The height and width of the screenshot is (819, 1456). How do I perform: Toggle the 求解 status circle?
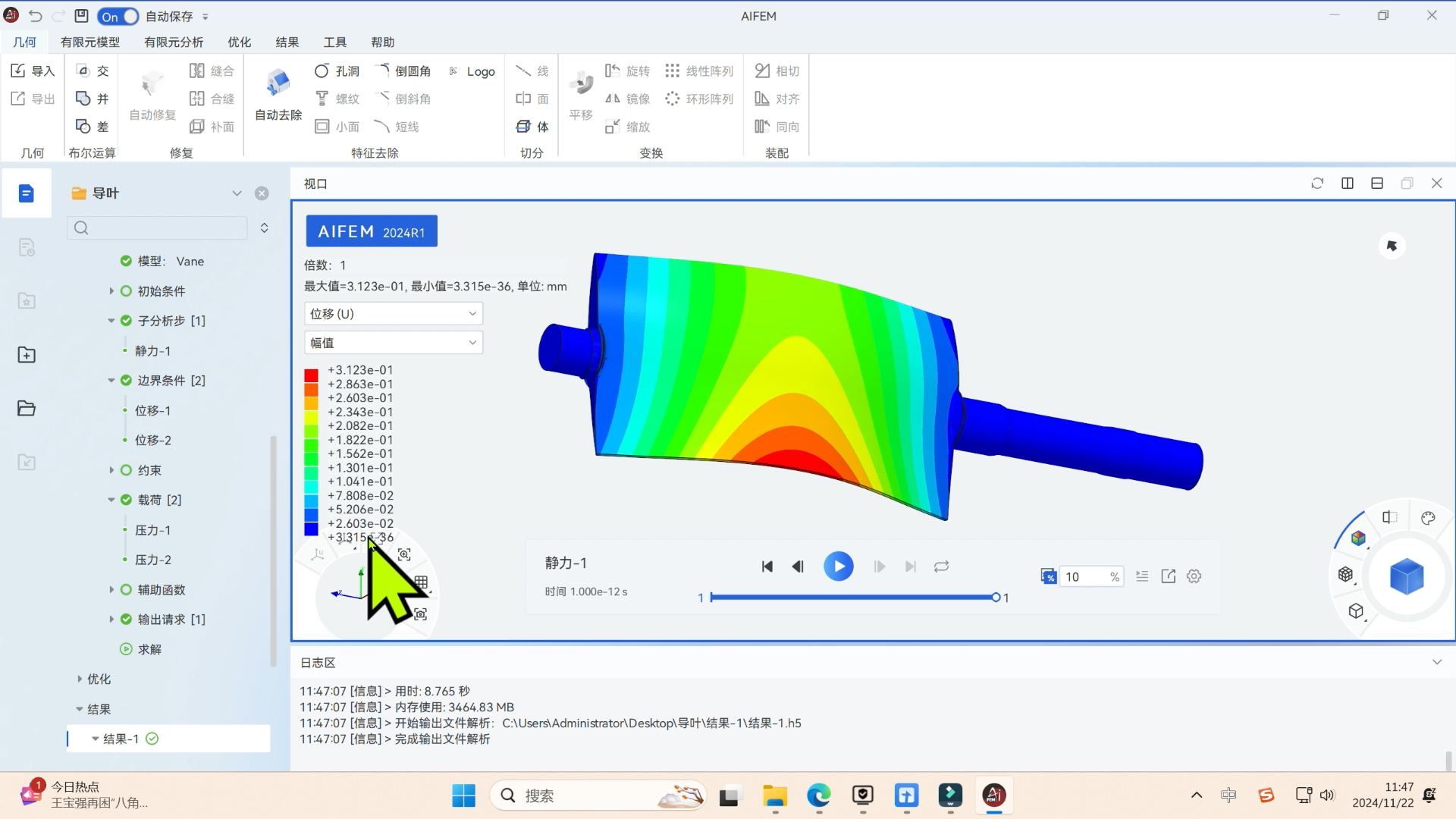(x=126, y=649)
